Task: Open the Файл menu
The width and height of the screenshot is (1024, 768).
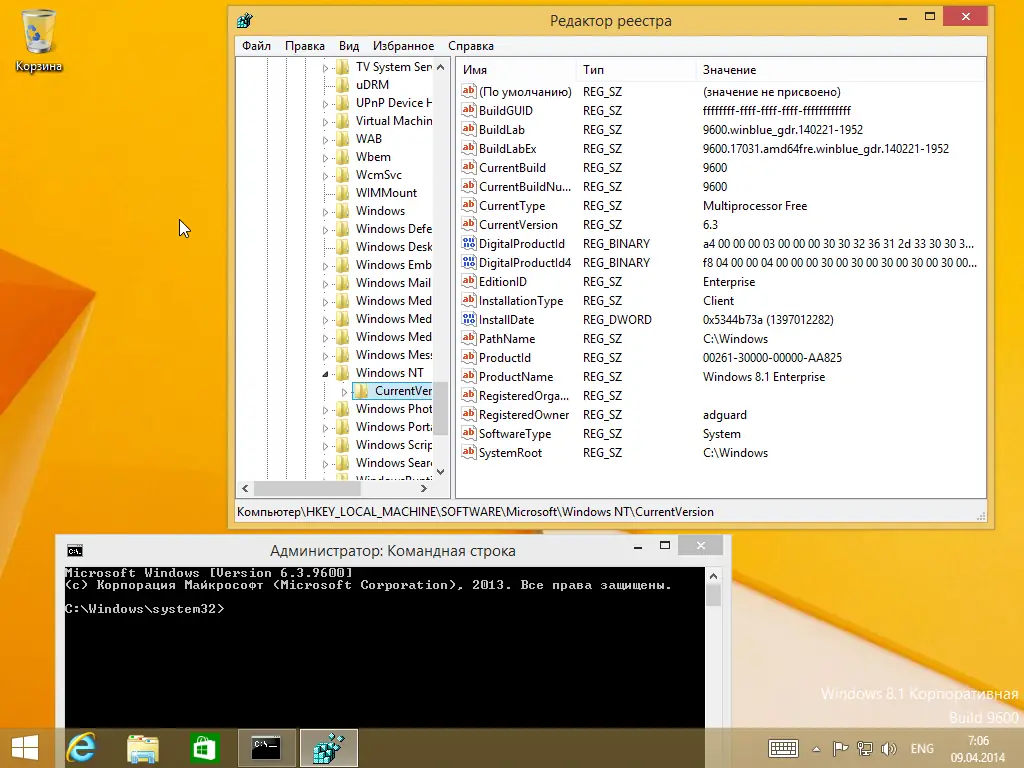Action: point(256,46)
